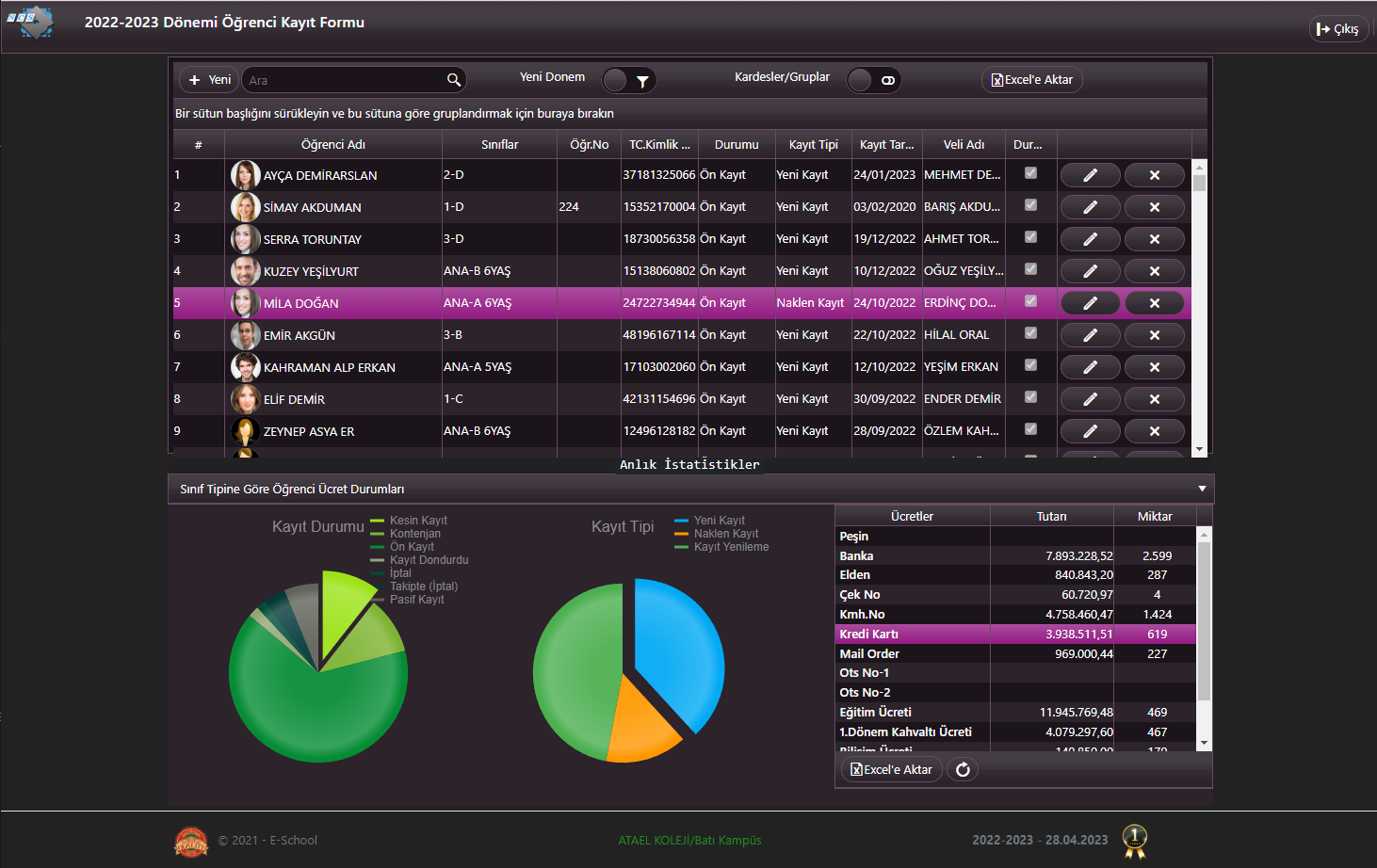Edit ZEYNEP ASYA ER record pencil icon
The width and height of the screenshot is (1377, 868).
[1090, 431]
